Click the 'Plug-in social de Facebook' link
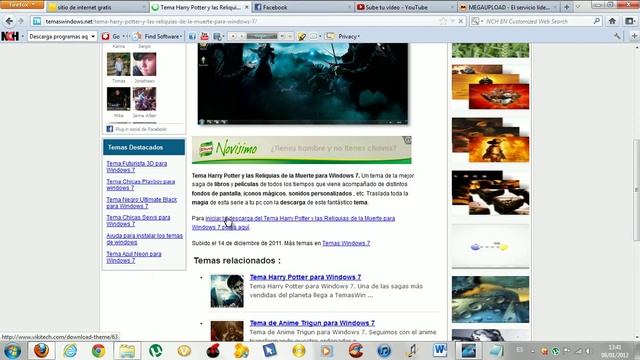640x360 pixels. 140,129
